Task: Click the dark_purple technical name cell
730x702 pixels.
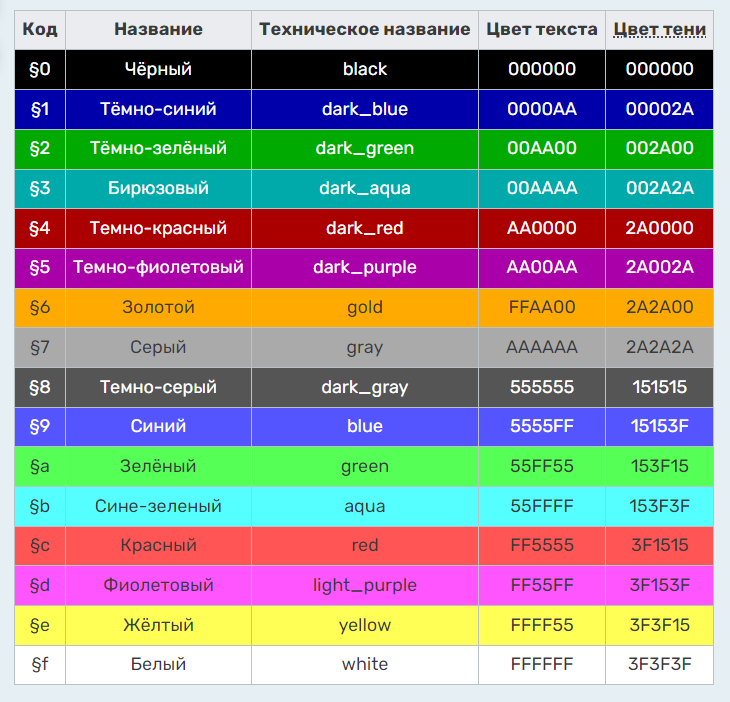Action: point(365,268)
